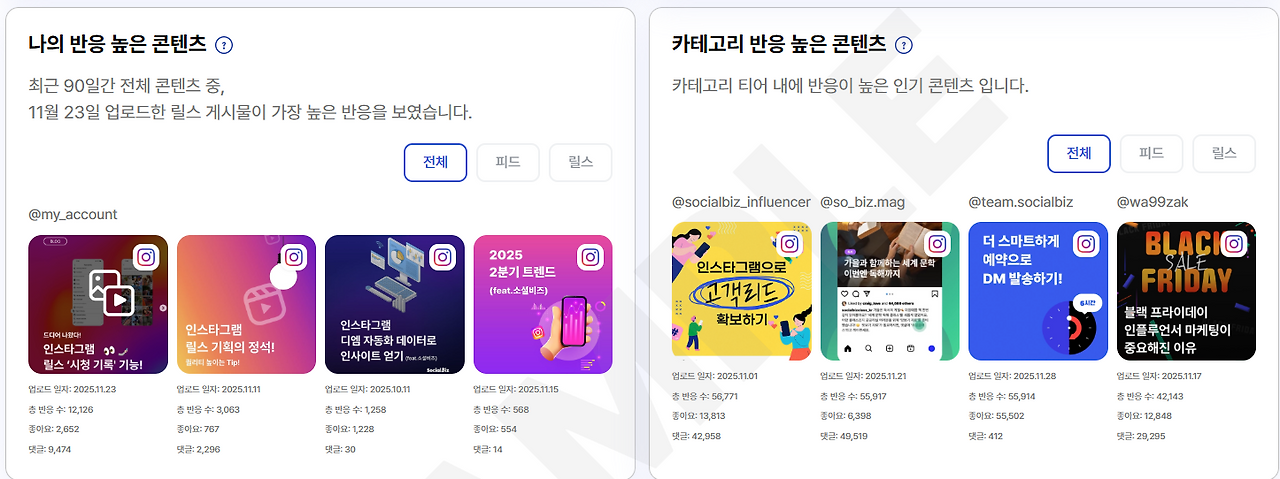Select 전체 filter in category content panel
This screenshot has height=479, width=1280.
(x=1079, y=153)
